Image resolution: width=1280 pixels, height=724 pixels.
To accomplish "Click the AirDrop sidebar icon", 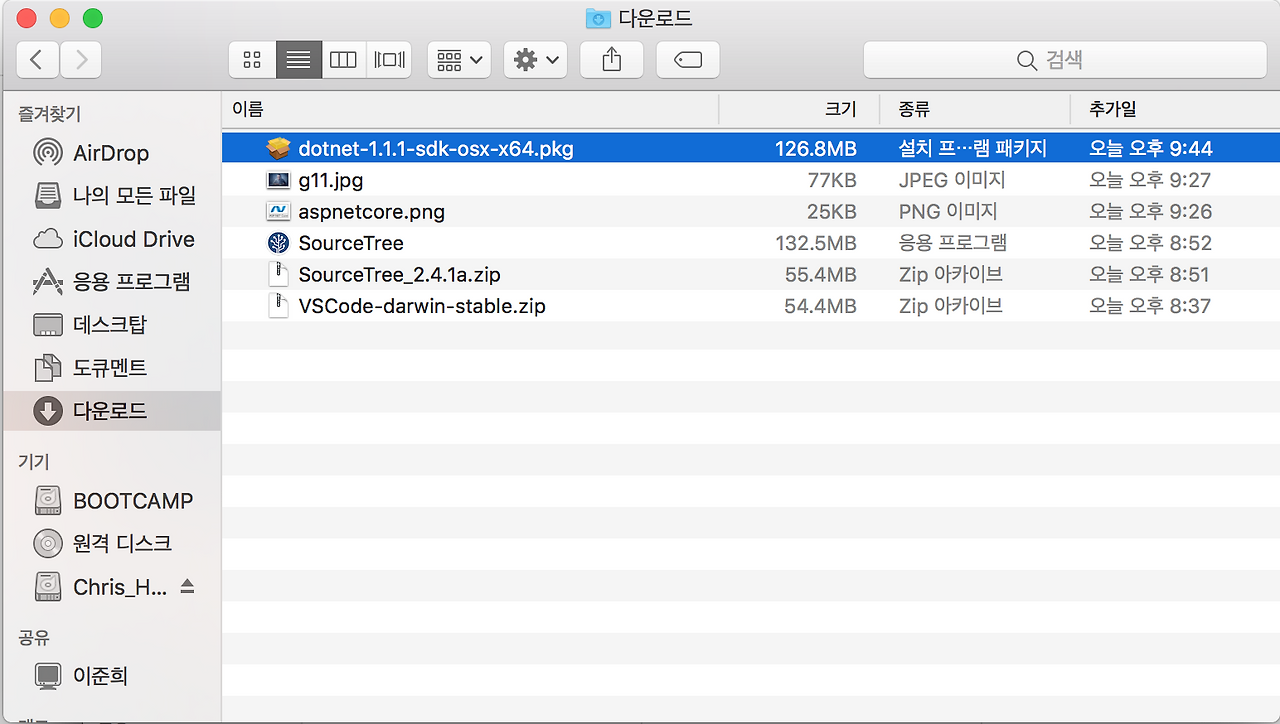I will 48,153.
